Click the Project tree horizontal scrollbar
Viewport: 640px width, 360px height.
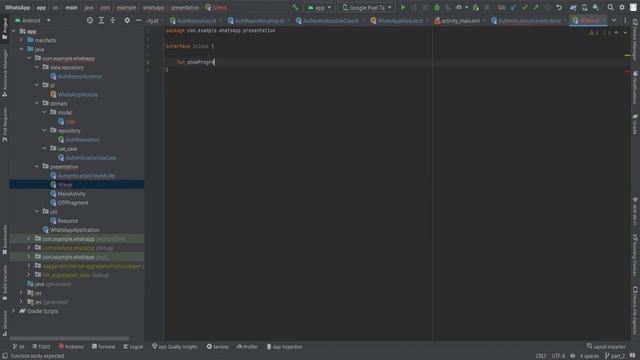click(x=69, y=338)
